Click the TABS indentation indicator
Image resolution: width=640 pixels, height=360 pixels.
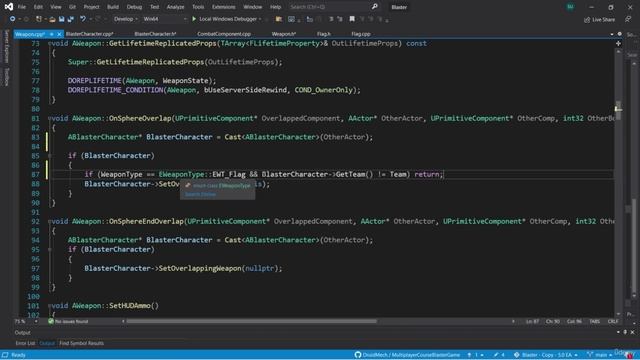[594, 321]
